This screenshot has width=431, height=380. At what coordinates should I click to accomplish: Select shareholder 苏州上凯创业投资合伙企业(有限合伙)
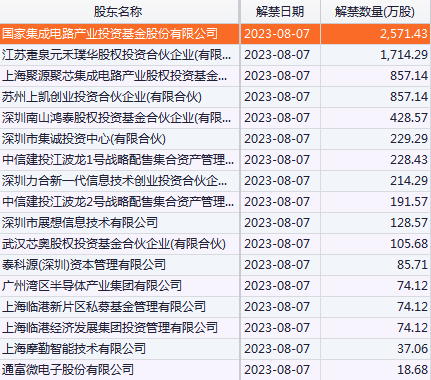(102, 97)
